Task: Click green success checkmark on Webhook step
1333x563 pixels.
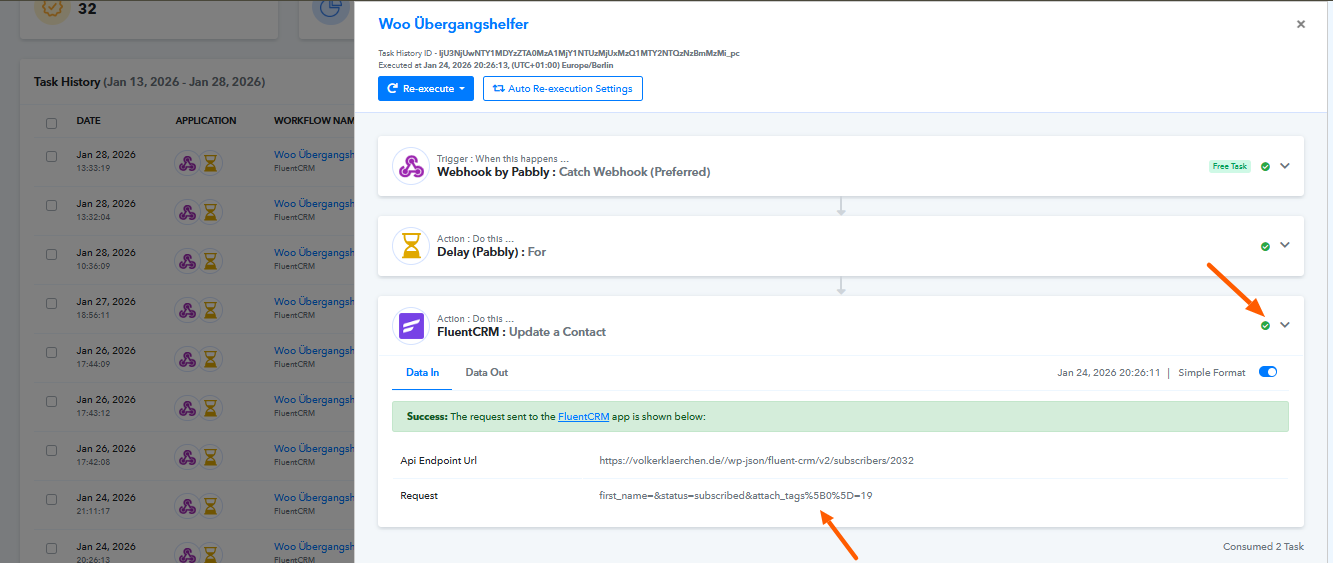Action: click(1265, 166)
